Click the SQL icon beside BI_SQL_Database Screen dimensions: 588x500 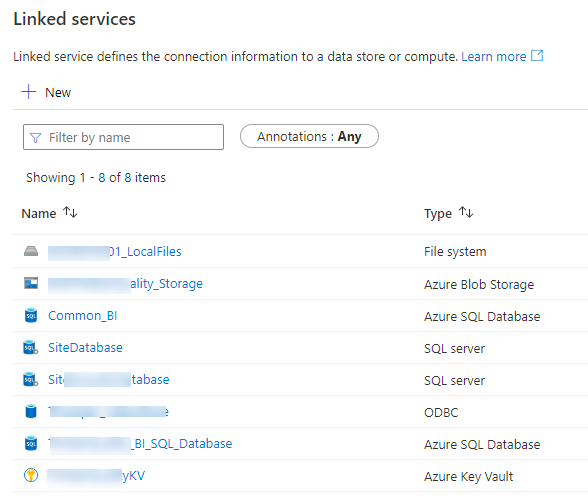tap(31, 443)
